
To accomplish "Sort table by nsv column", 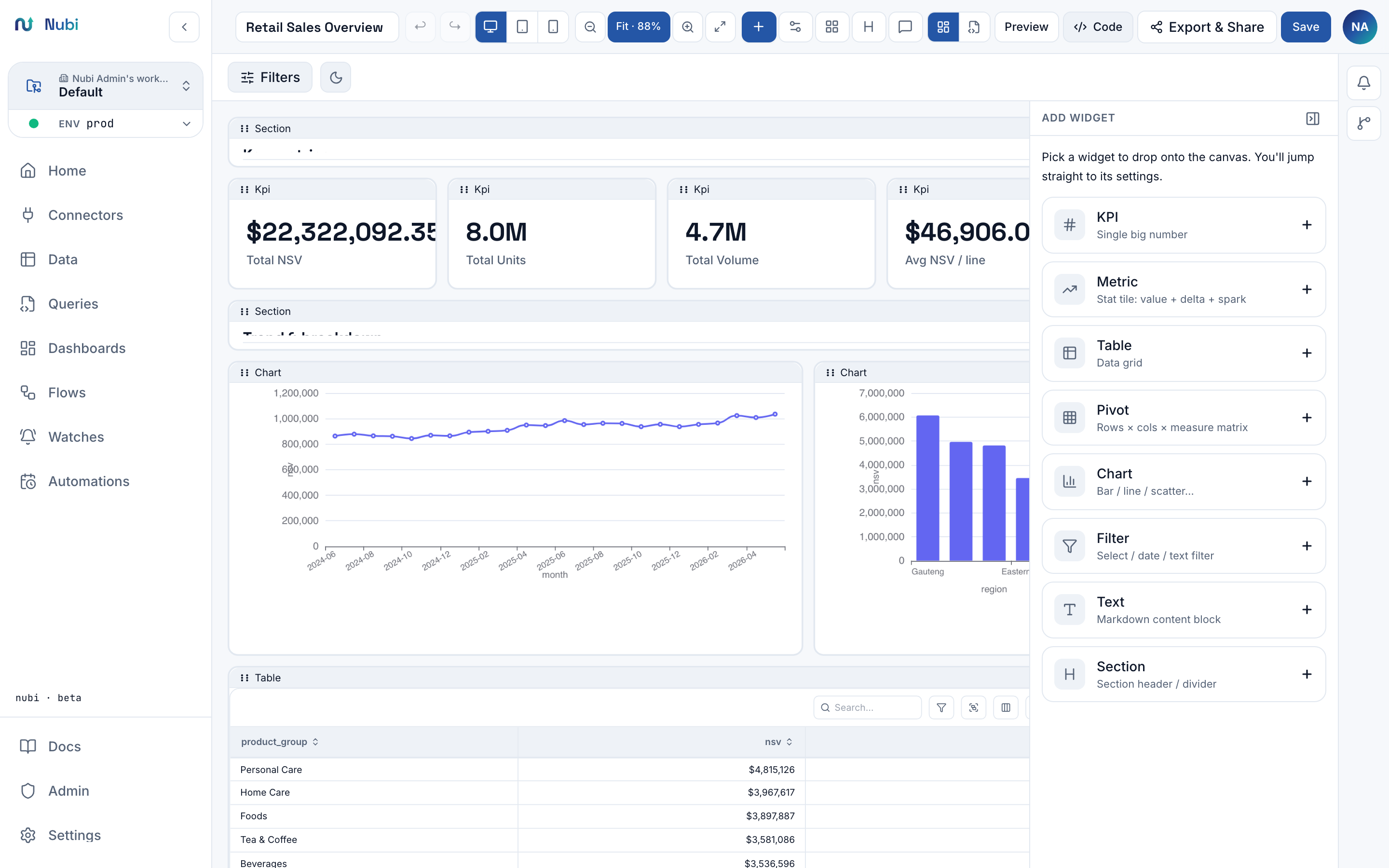I will tap(778, 742).
